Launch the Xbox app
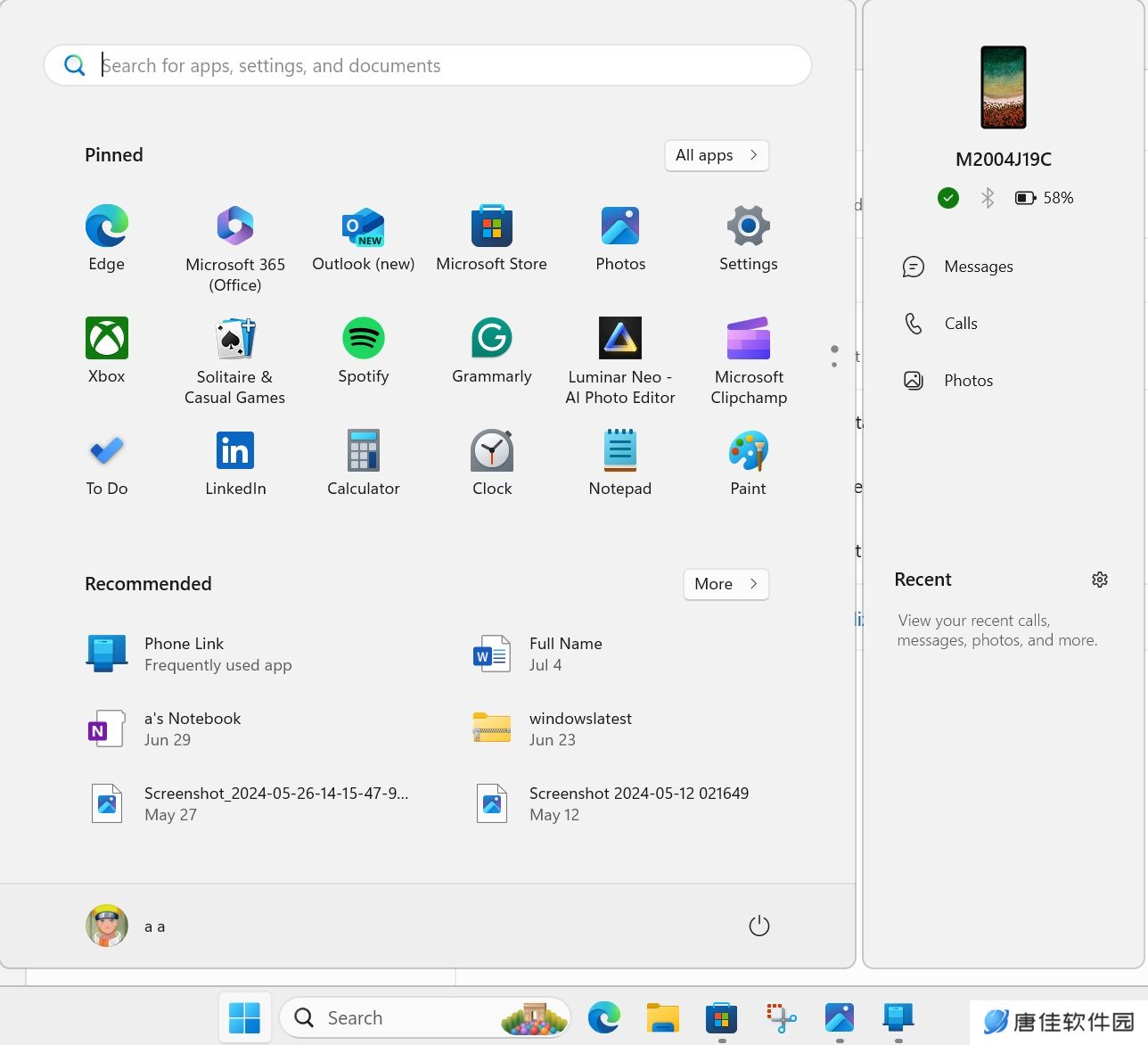The image size is (1148, 1045). pyautogui.click(x=107, y=350)
